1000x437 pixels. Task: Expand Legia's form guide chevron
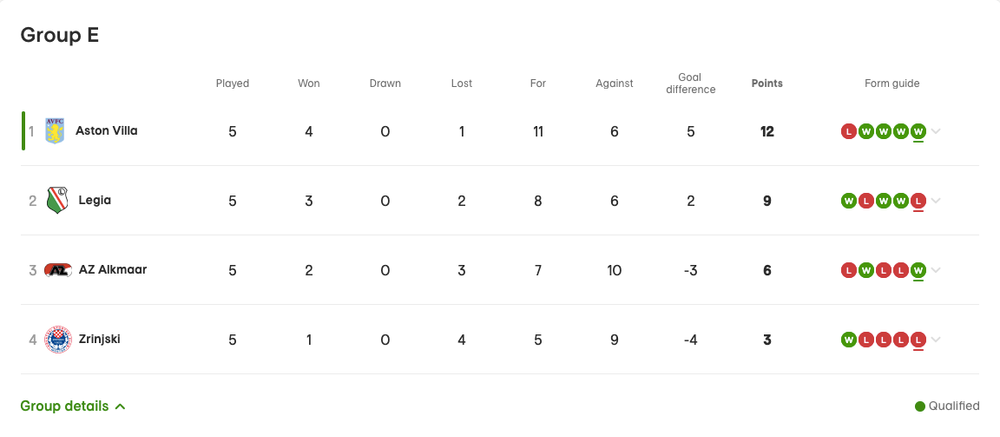tap(936, 201)
